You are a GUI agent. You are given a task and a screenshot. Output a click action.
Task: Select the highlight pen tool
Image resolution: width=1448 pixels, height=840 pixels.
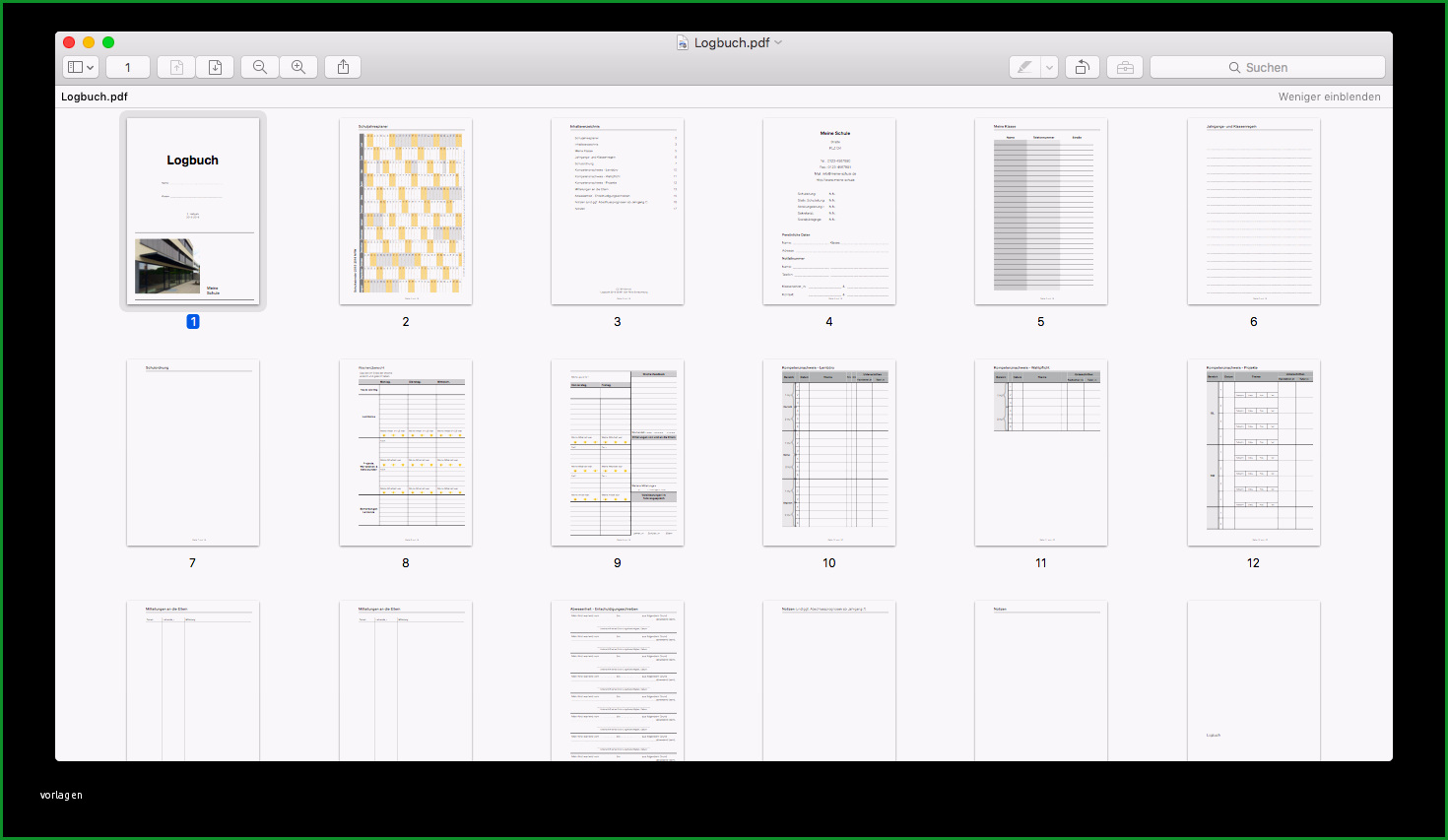1025,67
